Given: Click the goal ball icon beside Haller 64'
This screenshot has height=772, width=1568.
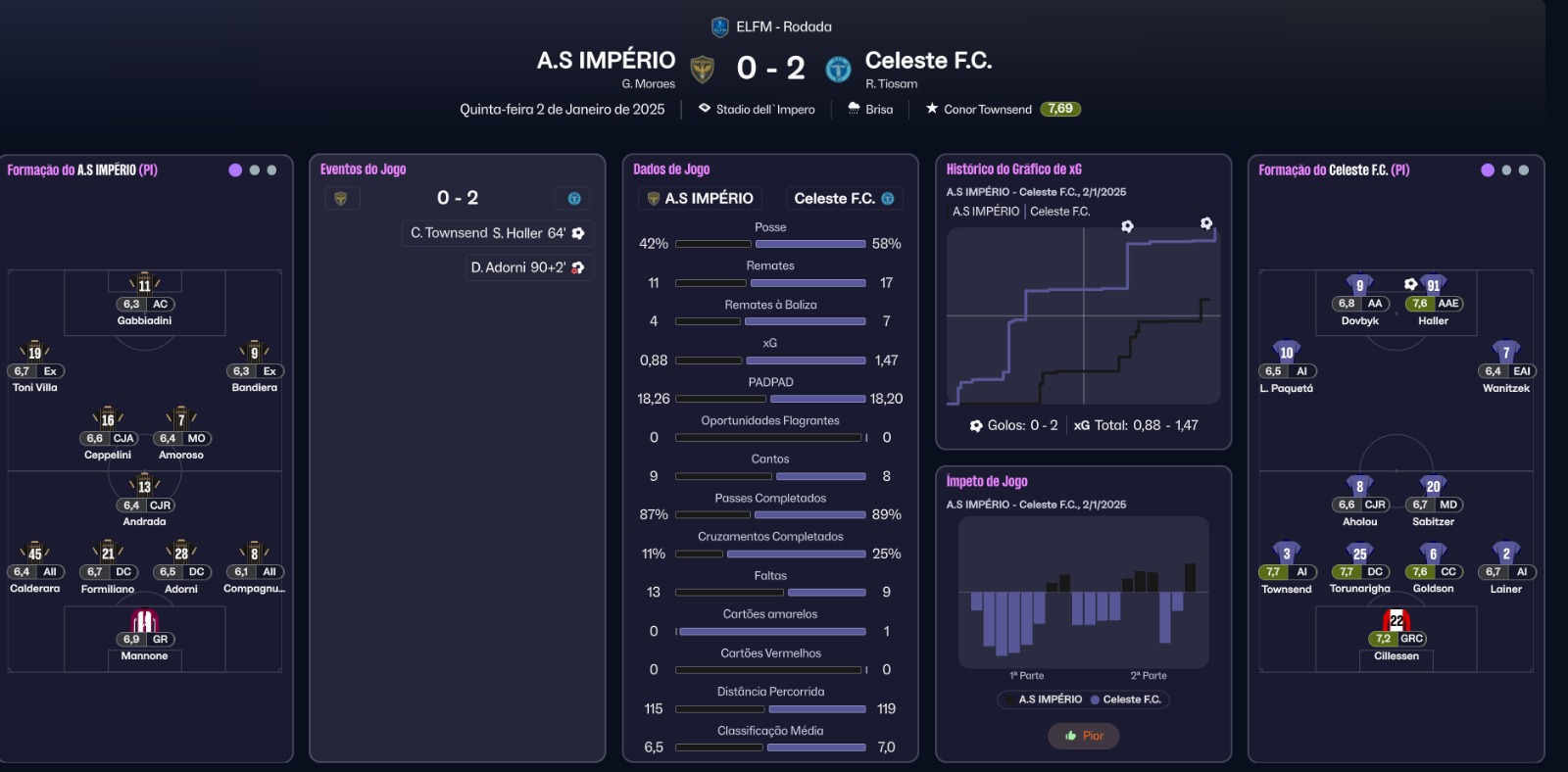Looking at the screenshot, I should pos(578,233).
